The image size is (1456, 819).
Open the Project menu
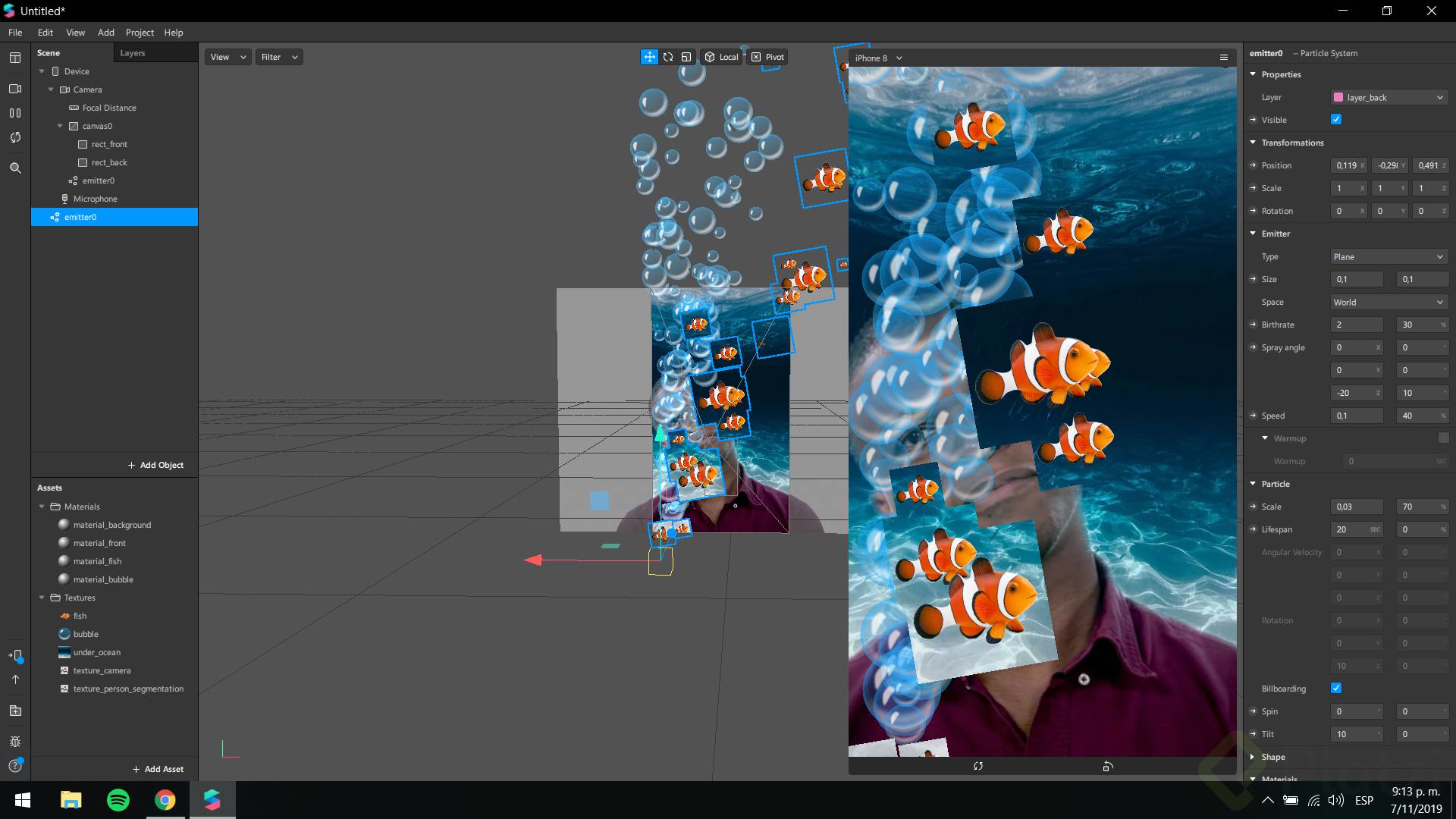(140, 33)
